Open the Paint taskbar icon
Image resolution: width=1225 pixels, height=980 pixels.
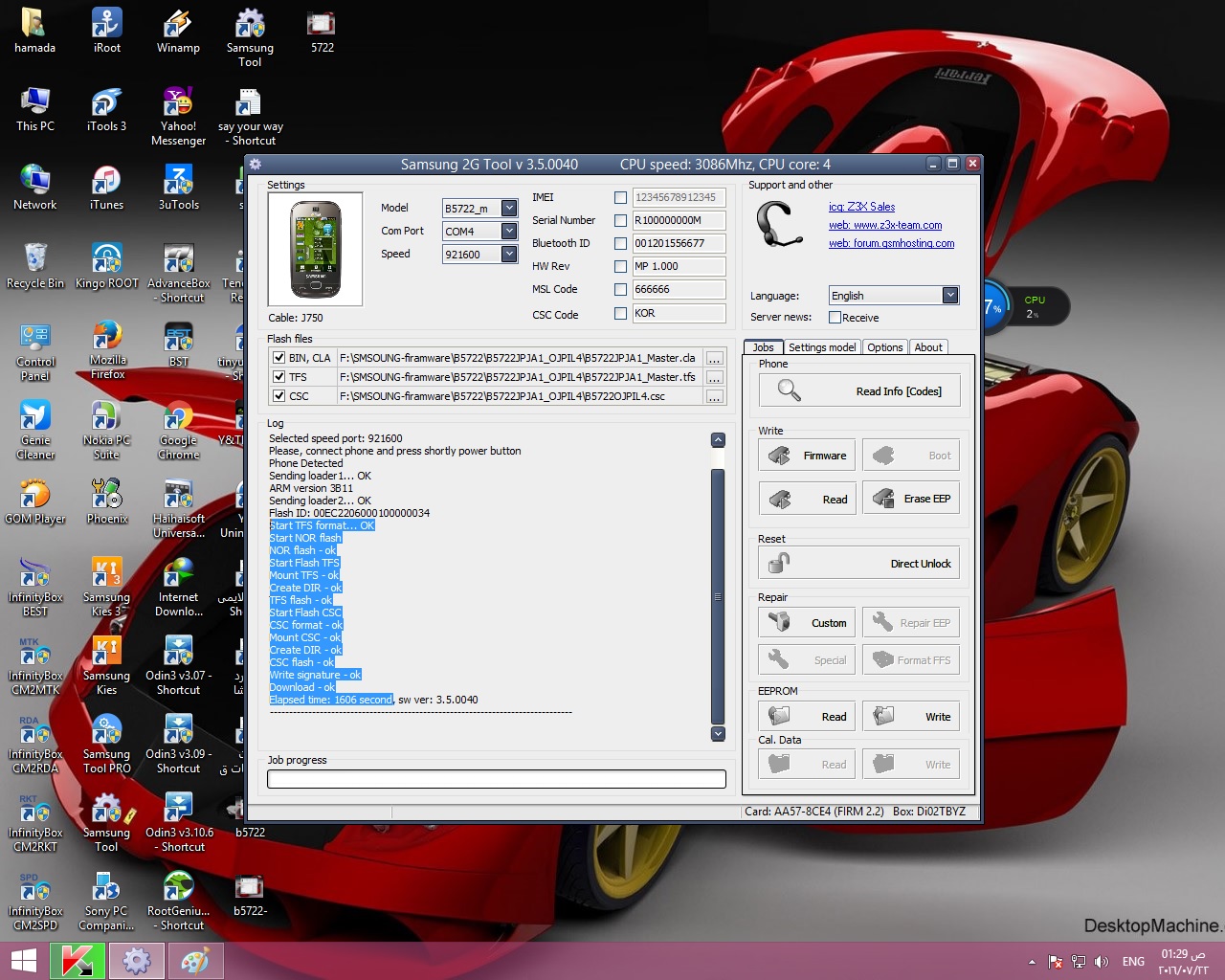pyautogui.click(x=195, y=961)
